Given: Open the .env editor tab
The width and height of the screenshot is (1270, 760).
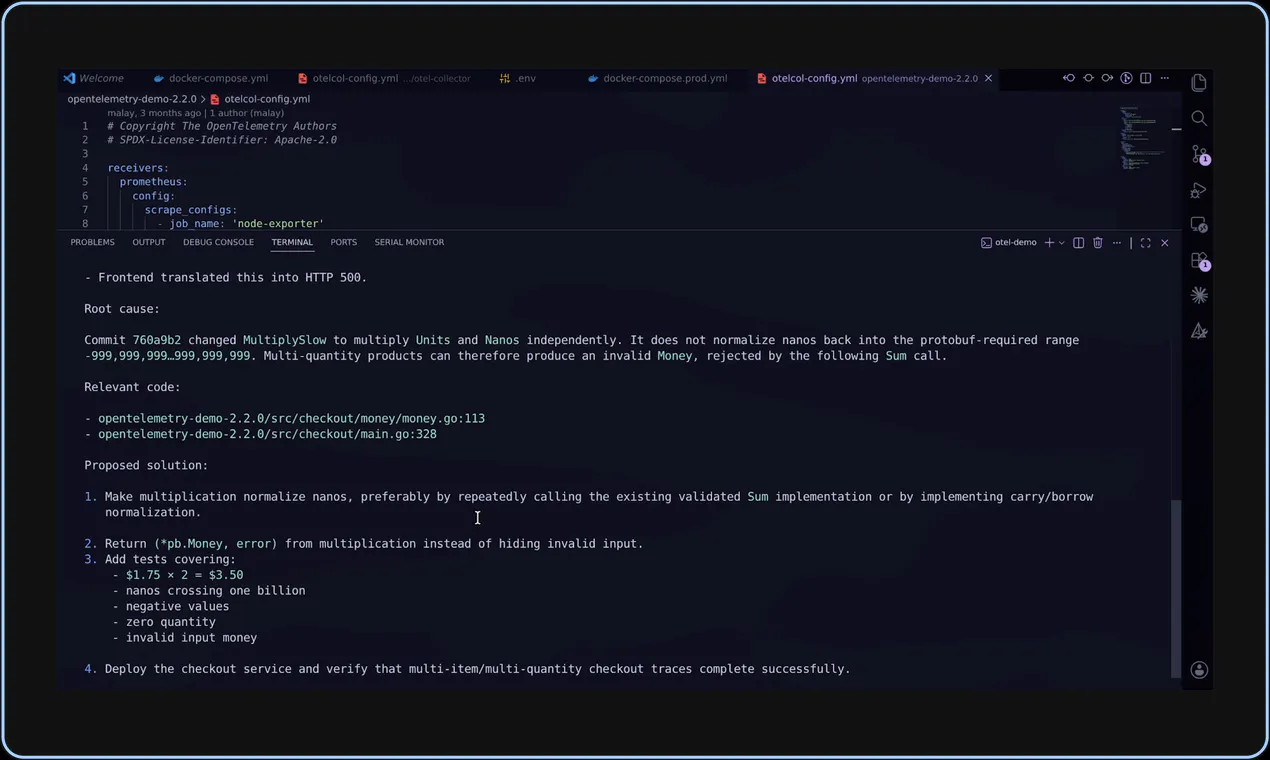Looking at the screenshot, I should point(519,78).
